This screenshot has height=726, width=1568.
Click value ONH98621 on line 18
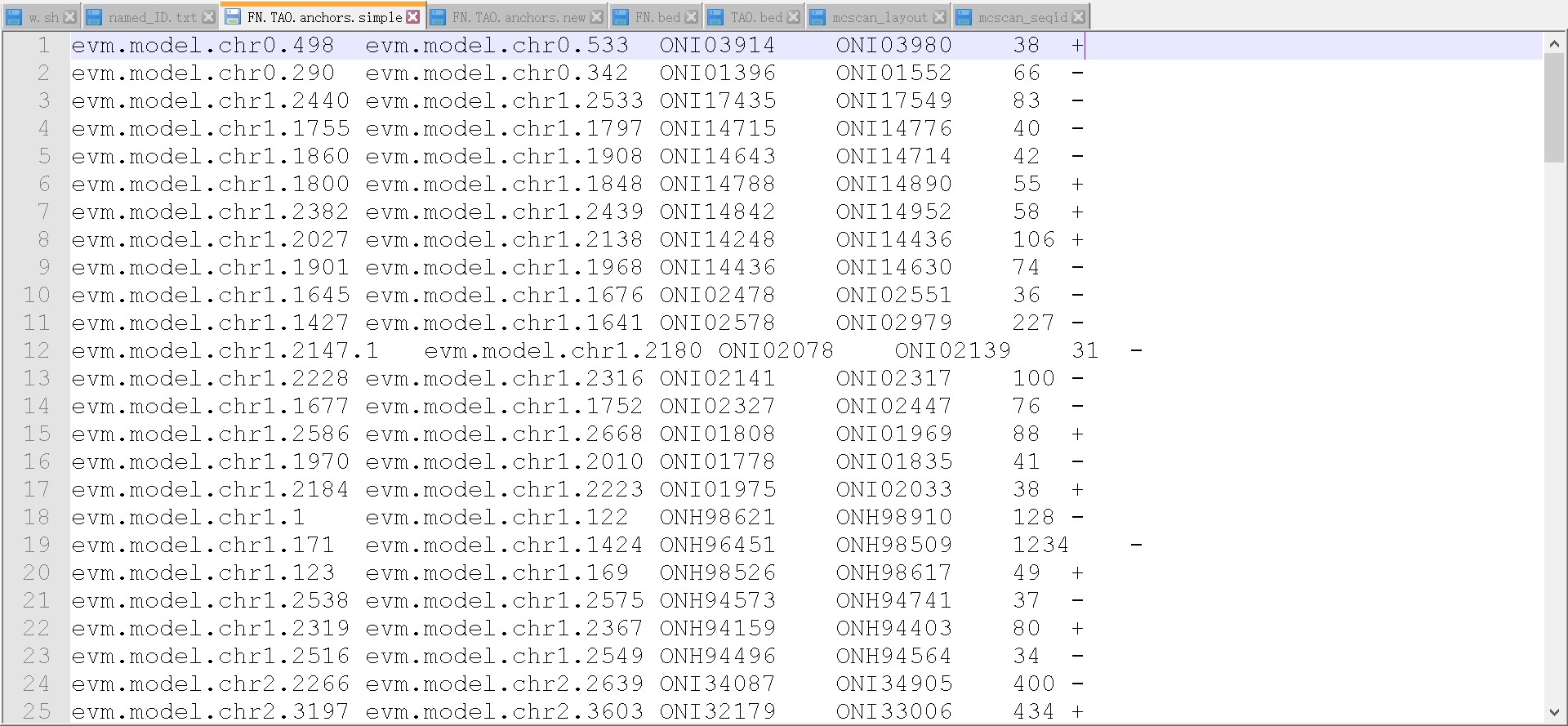[x=718, y=517]
